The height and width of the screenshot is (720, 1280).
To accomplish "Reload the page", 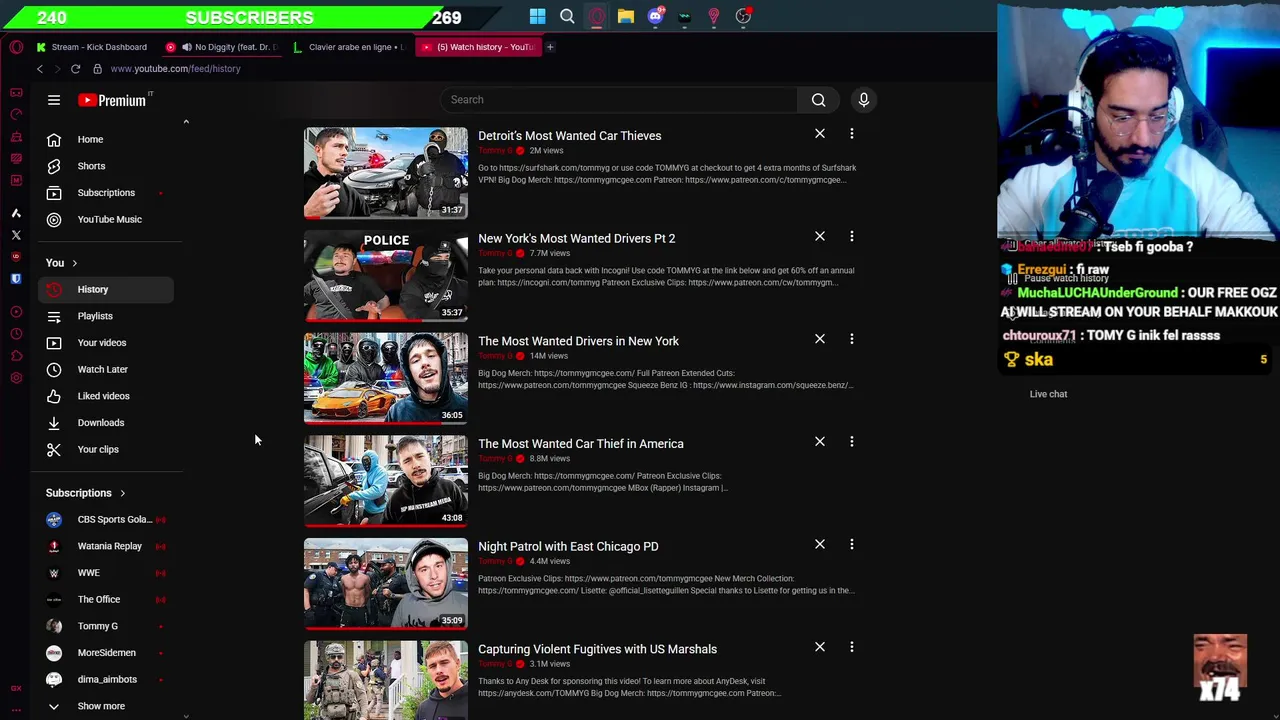I will (75, 69).
